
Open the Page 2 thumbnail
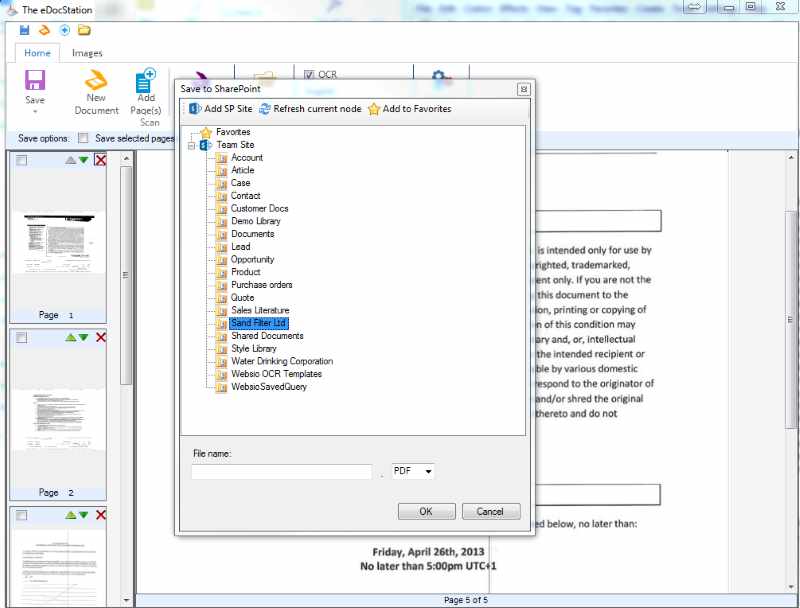pos(59,420)
